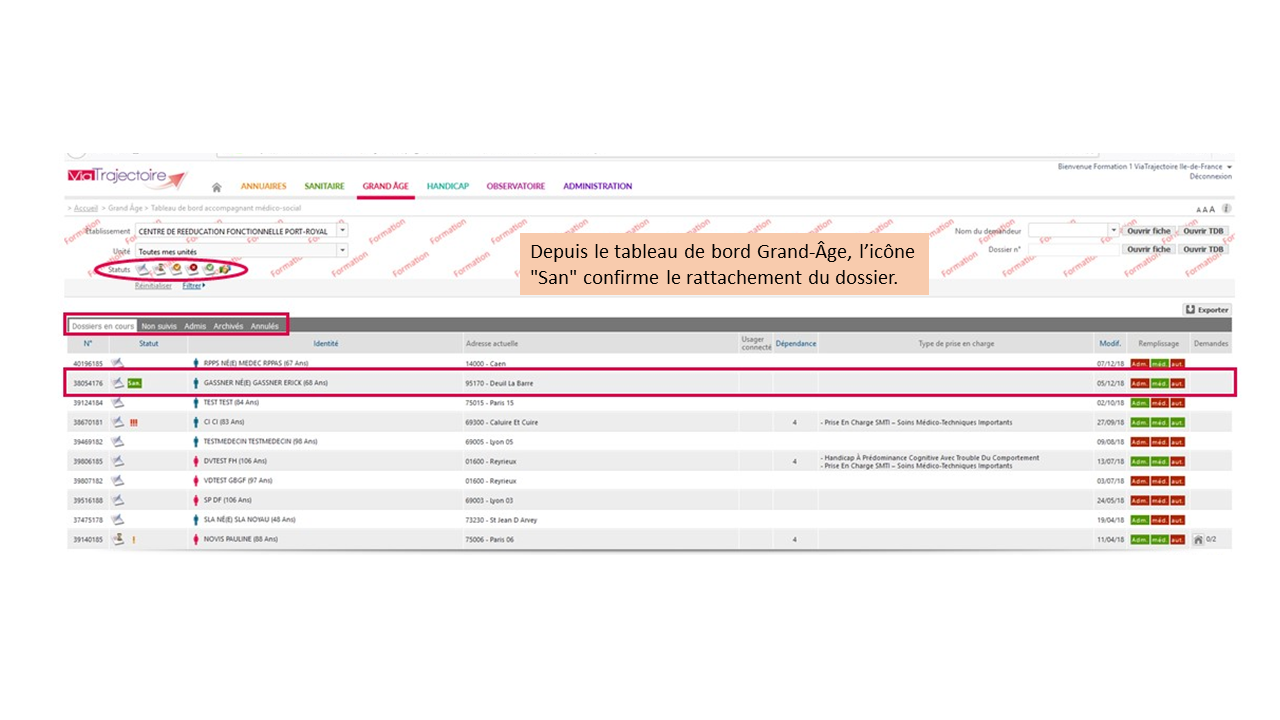Image resolution: width=1280 pixels, height=720 pixels.
Task: Click green Adm. fill indicator on first row
Action: (x=1139, y=363)
